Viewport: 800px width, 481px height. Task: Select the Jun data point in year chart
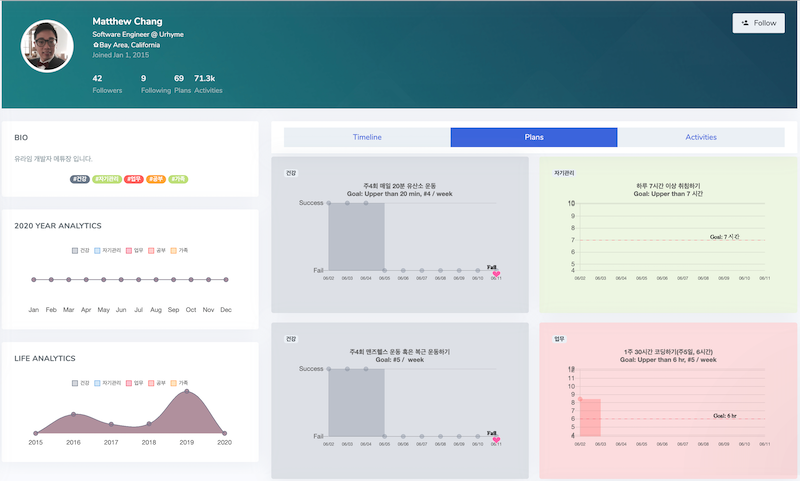[x=121, y=280]
